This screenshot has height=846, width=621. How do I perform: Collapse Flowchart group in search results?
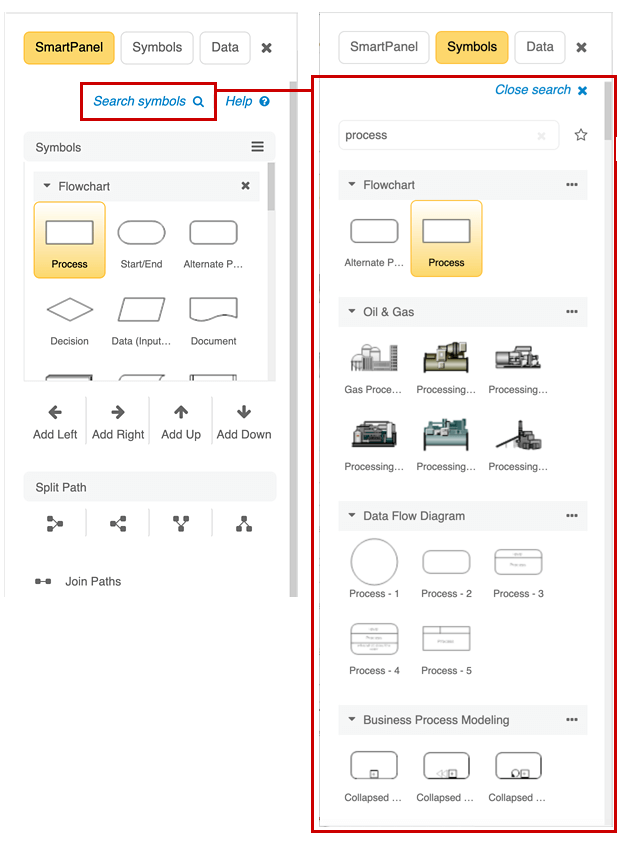352,185
